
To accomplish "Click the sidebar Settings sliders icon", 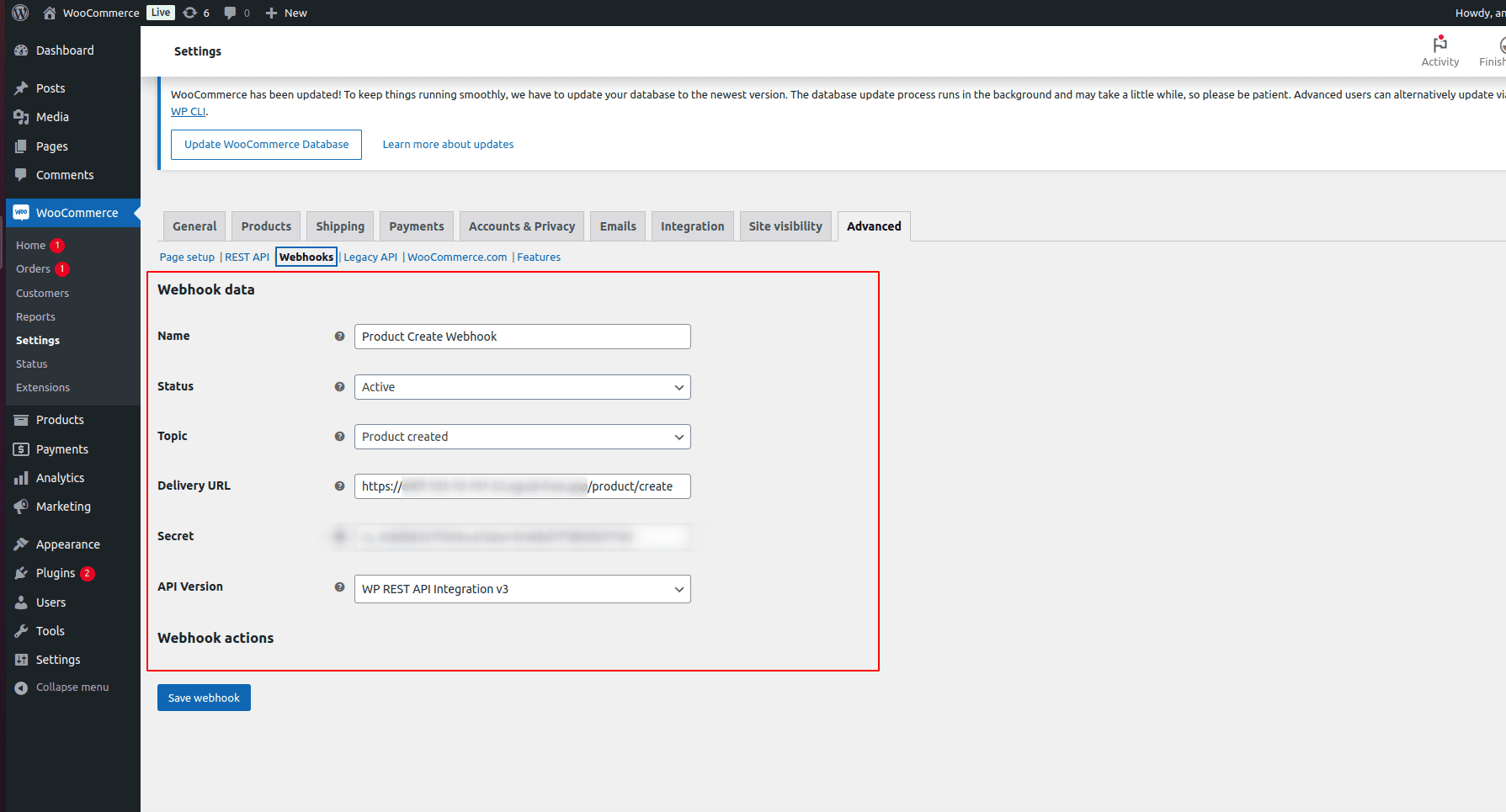I will click(x=21, y=660).
